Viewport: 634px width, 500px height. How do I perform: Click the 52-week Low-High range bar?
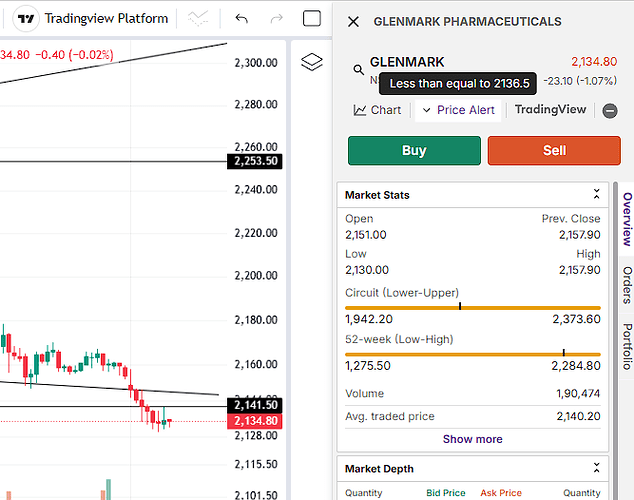(x=473, y=354)
